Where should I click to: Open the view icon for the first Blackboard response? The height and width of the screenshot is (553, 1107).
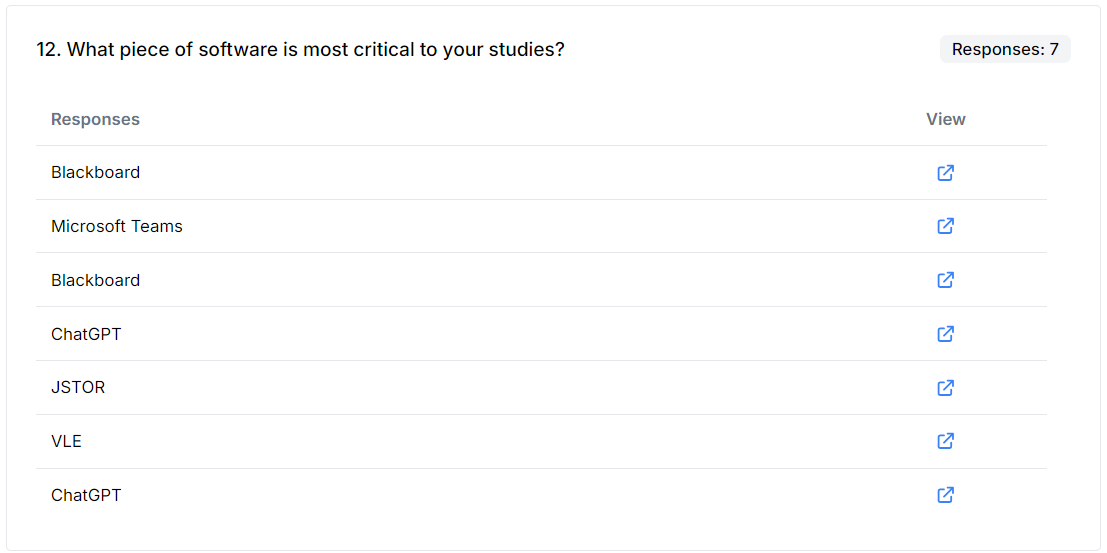945,173
